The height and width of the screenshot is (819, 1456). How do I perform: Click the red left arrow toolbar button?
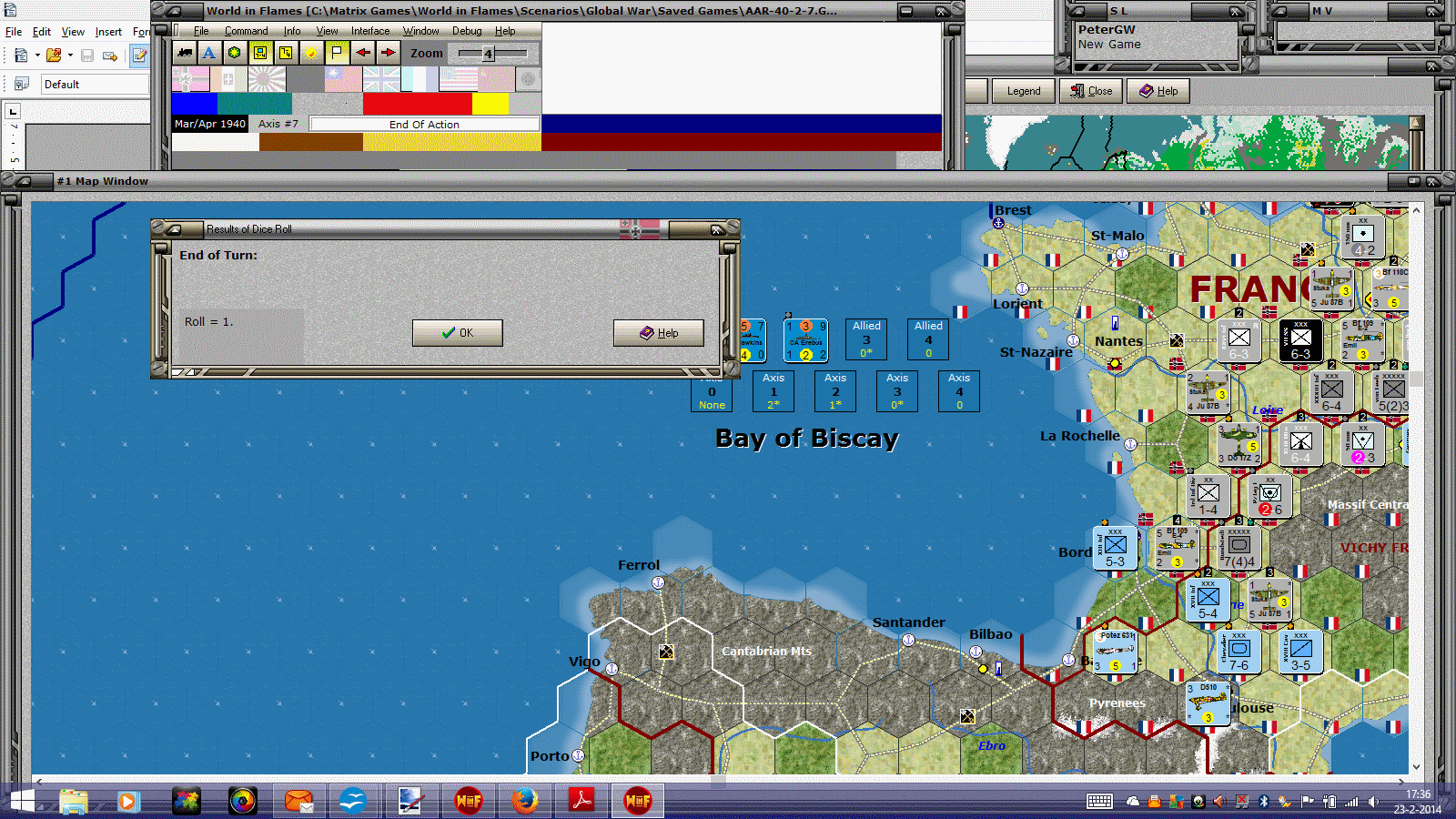362,53
